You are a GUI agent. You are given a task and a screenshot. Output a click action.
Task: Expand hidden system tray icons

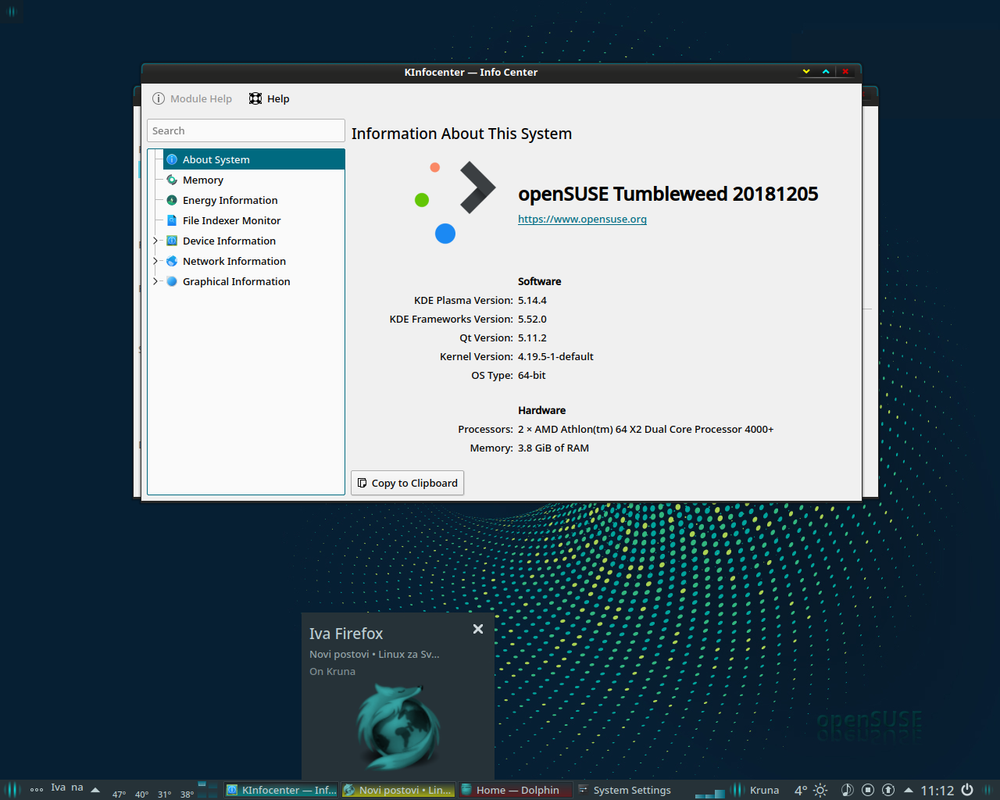click(908, 790)
